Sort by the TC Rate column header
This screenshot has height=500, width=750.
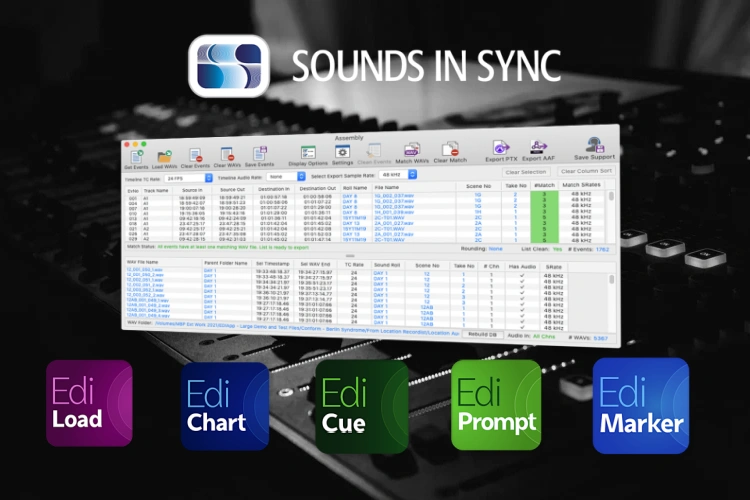pos(354,265)
